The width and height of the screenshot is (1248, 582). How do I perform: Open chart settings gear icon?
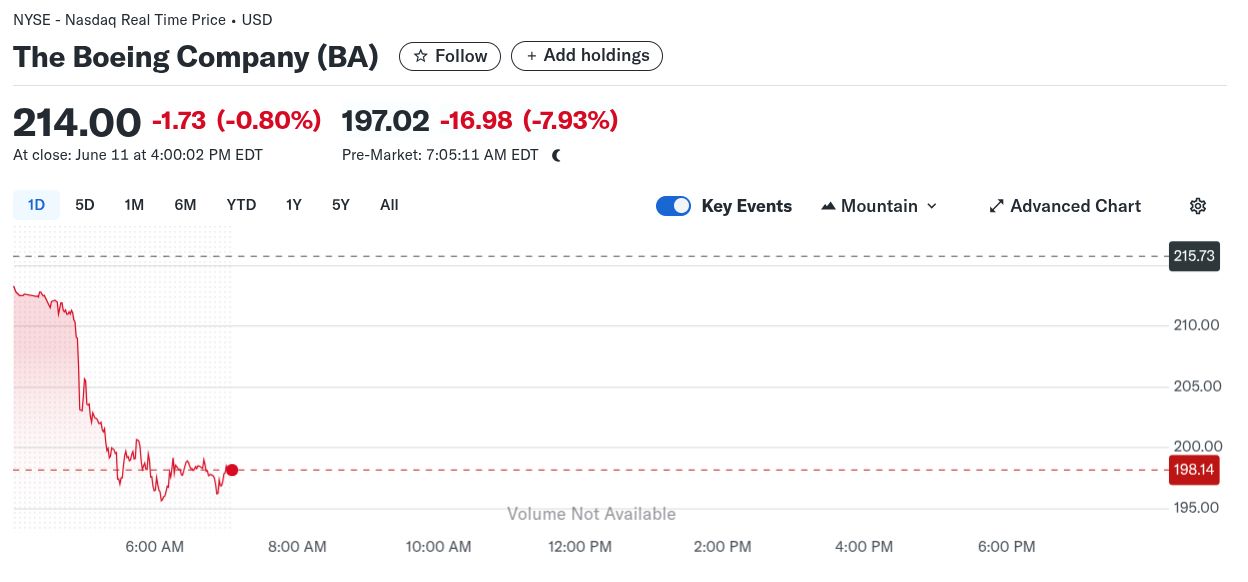click(x=1198, y=206)
